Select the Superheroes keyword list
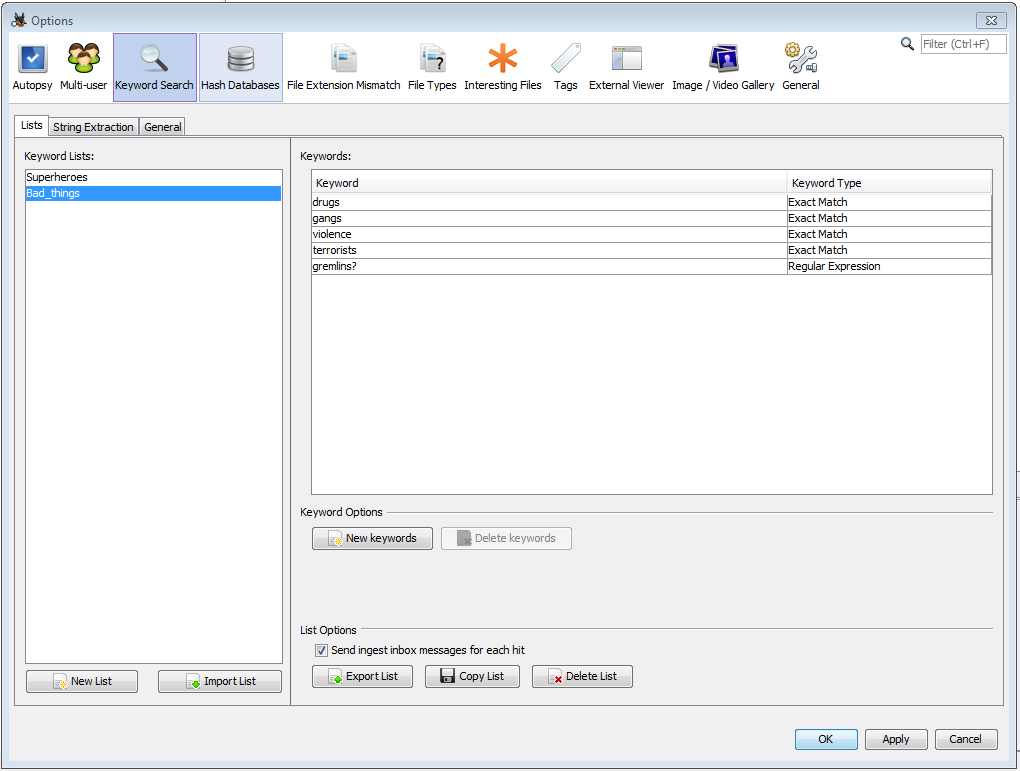The image size is (1020, 771). click(x=154, y=177)
